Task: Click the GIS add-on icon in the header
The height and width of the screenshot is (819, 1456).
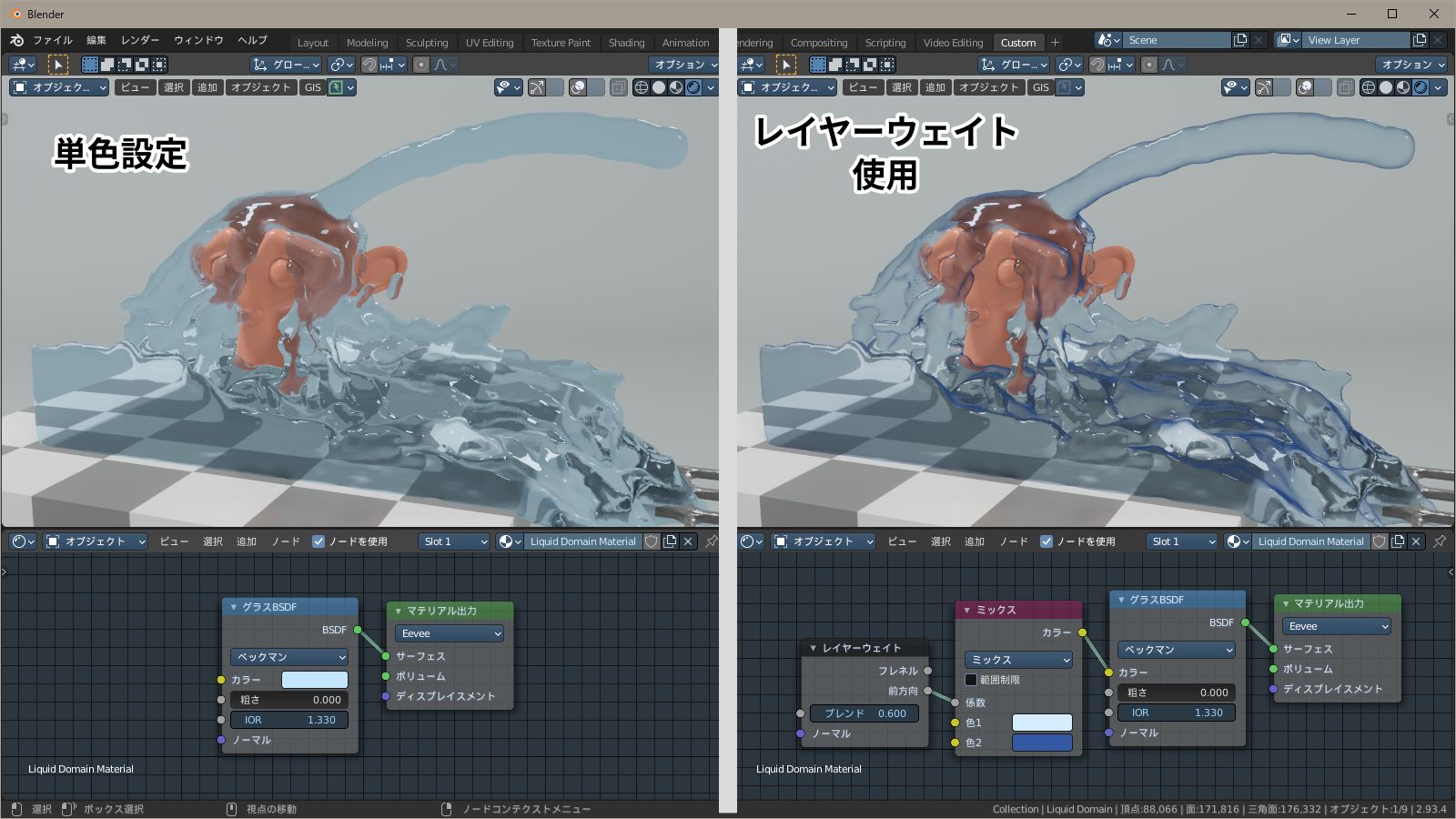Action: click(x=338, y=87)
